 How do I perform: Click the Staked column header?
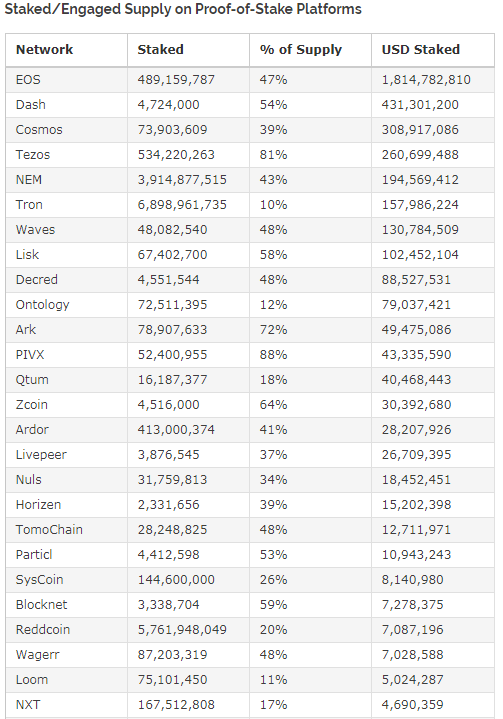click(x=160, y=50)
